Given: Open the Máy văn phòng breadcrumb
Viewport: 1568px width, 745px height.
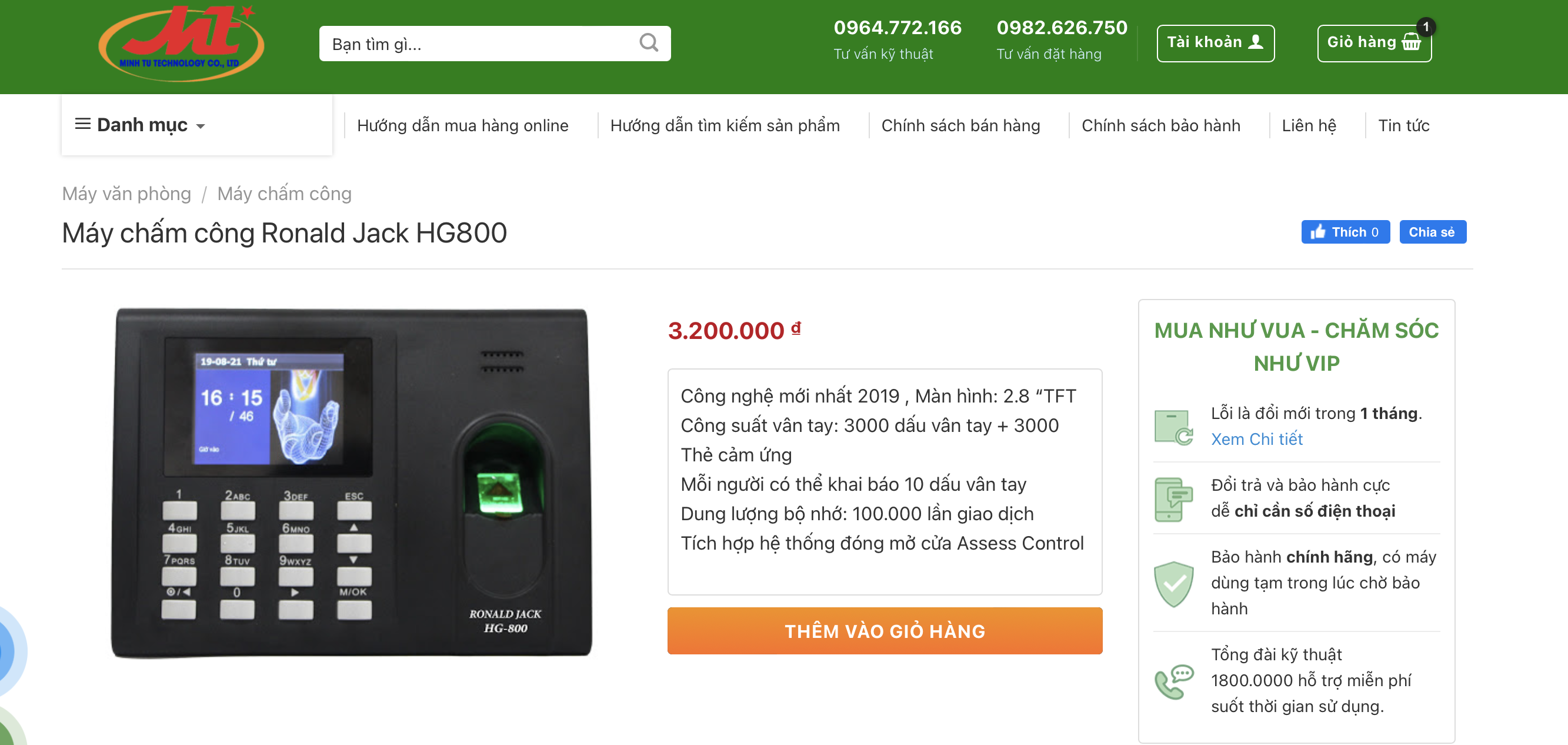Looking at the screenshot, I should tap(126, 194).
